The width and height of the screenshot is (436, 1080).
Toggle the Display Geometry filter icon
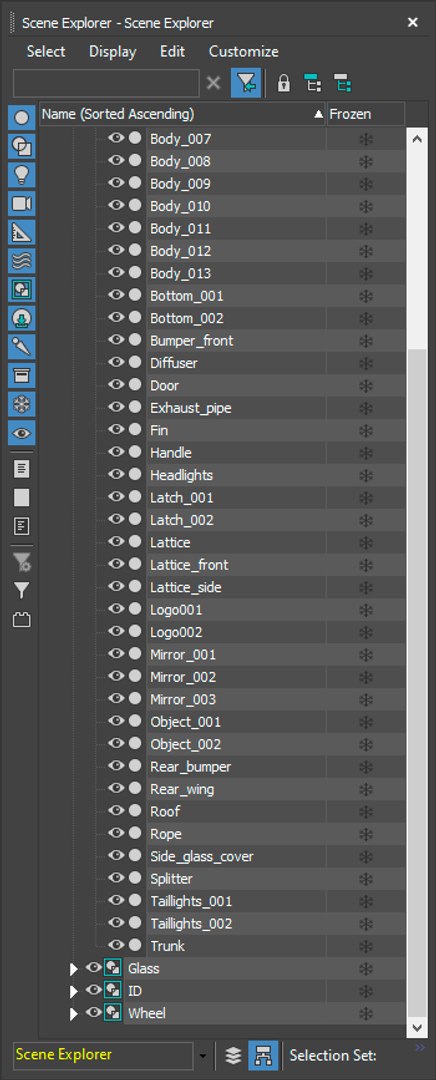22,118
